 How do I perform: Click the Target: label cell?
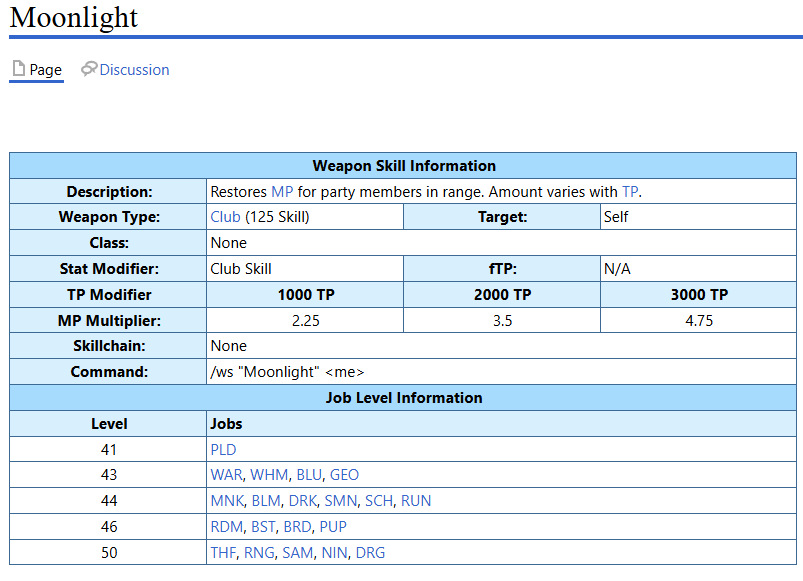click(502, 217)
